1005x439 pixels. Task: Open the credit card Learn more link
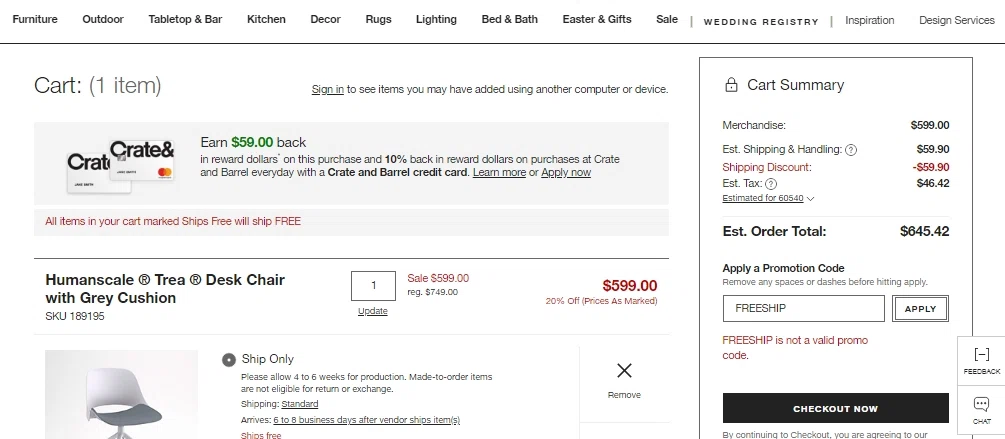(499, 172)
